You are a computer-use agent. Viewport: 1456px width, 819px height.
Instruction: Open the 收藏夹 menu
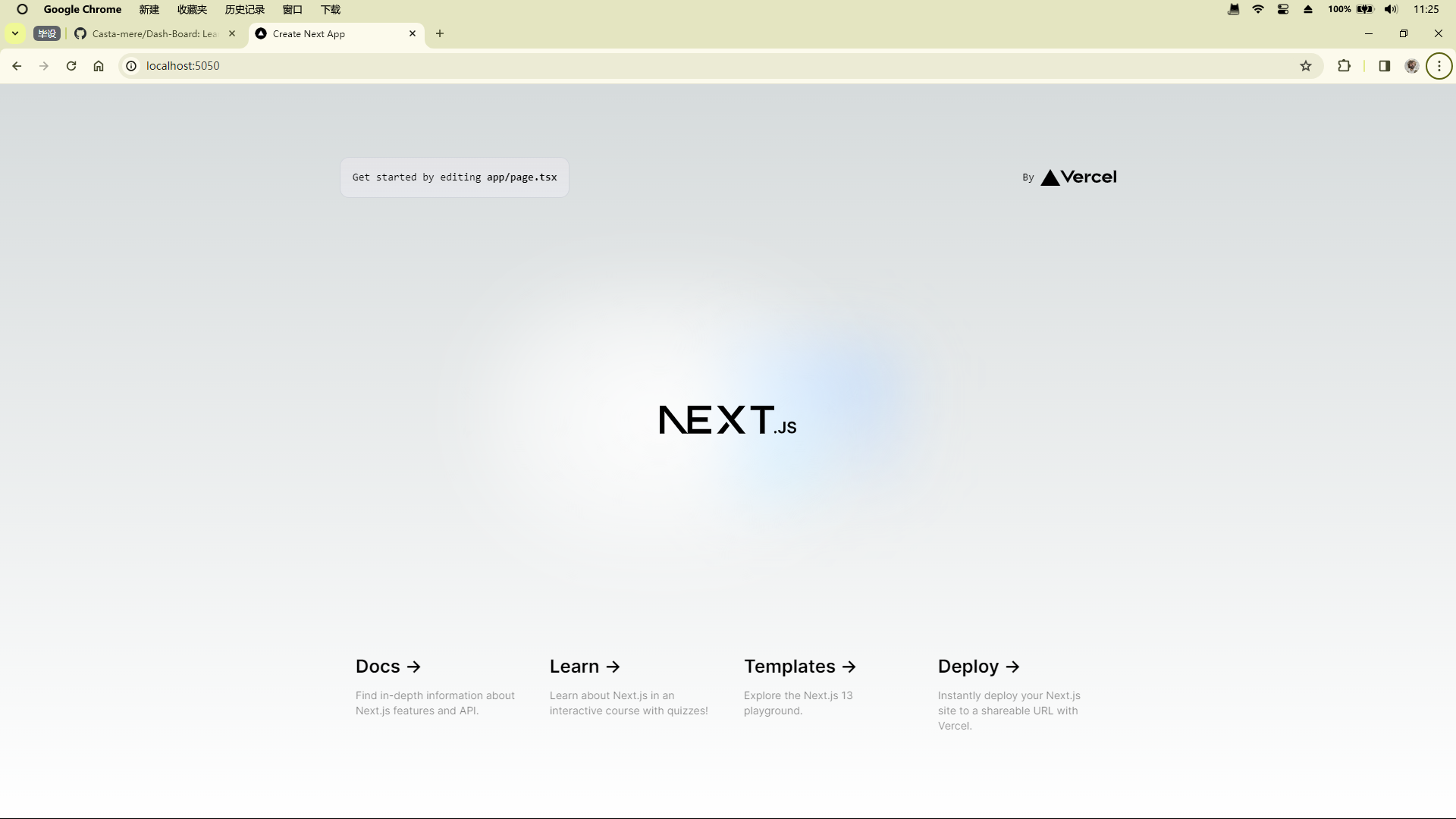(x=192, y=9)
